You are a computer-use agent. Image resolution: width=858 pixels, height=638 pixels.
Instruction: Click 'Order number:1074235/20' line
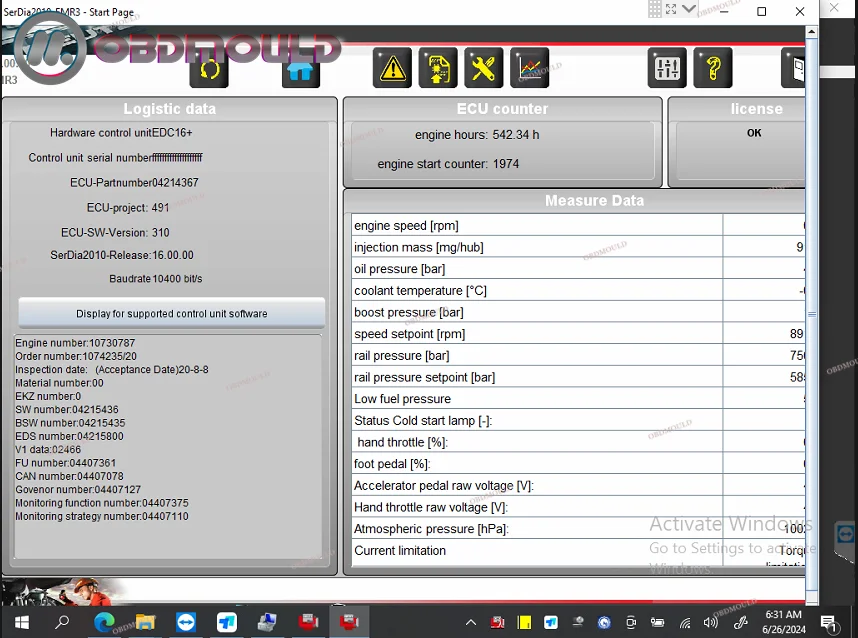76,356
